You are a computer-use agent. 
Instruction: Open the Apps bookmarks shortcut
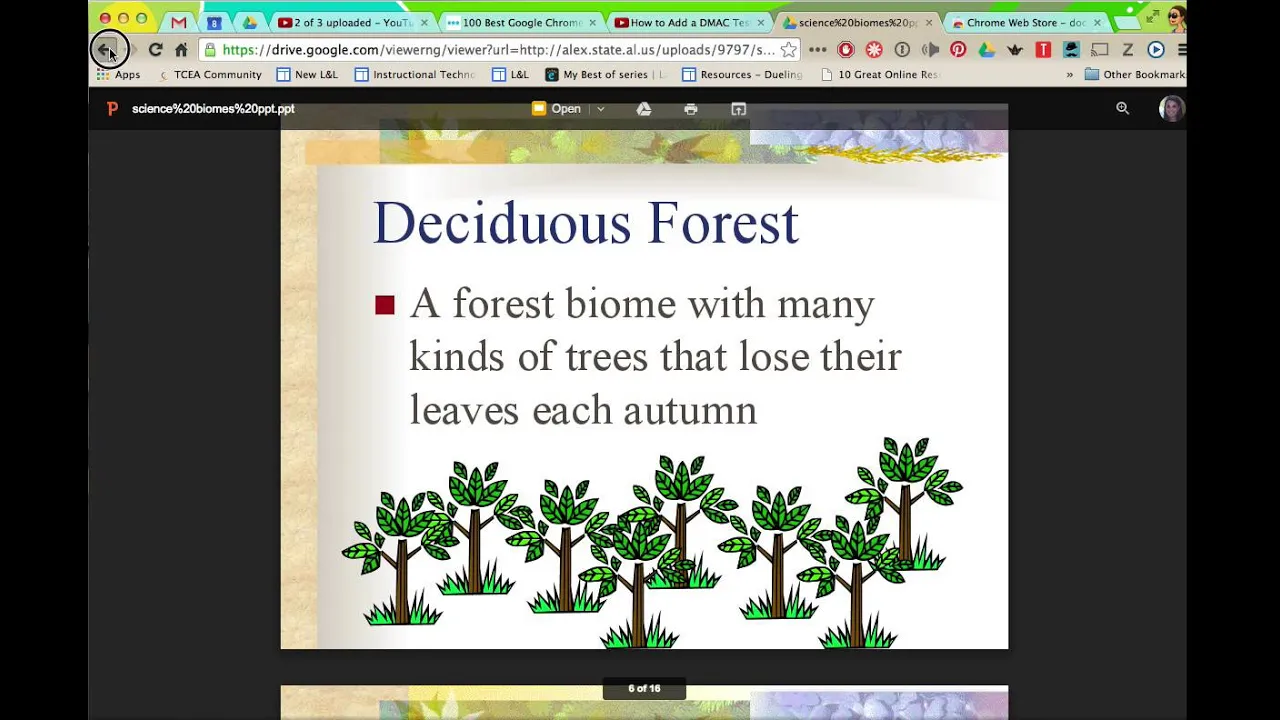(118, 75)
